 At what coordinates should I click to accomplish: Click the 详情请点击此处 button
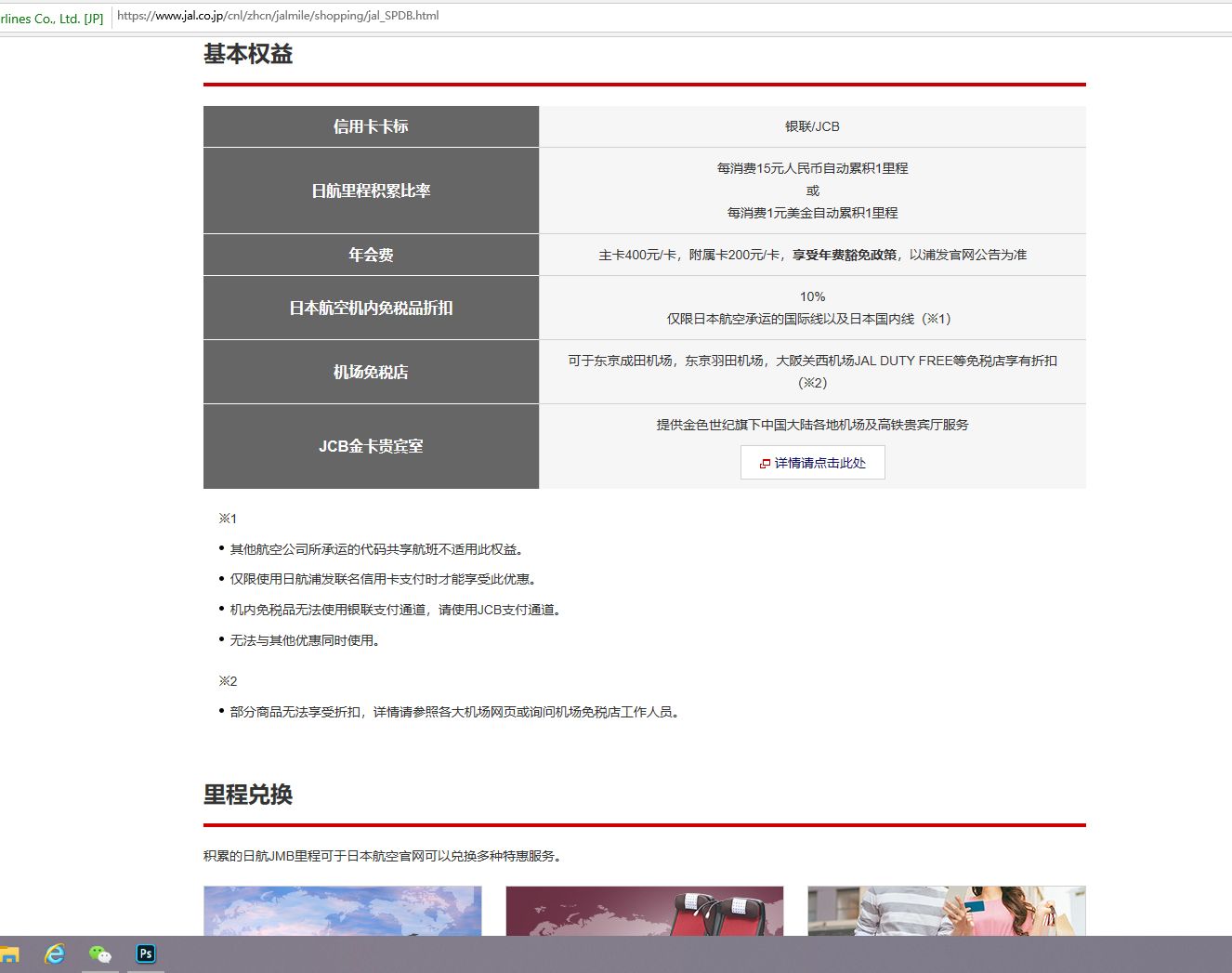tap(812, 463)
